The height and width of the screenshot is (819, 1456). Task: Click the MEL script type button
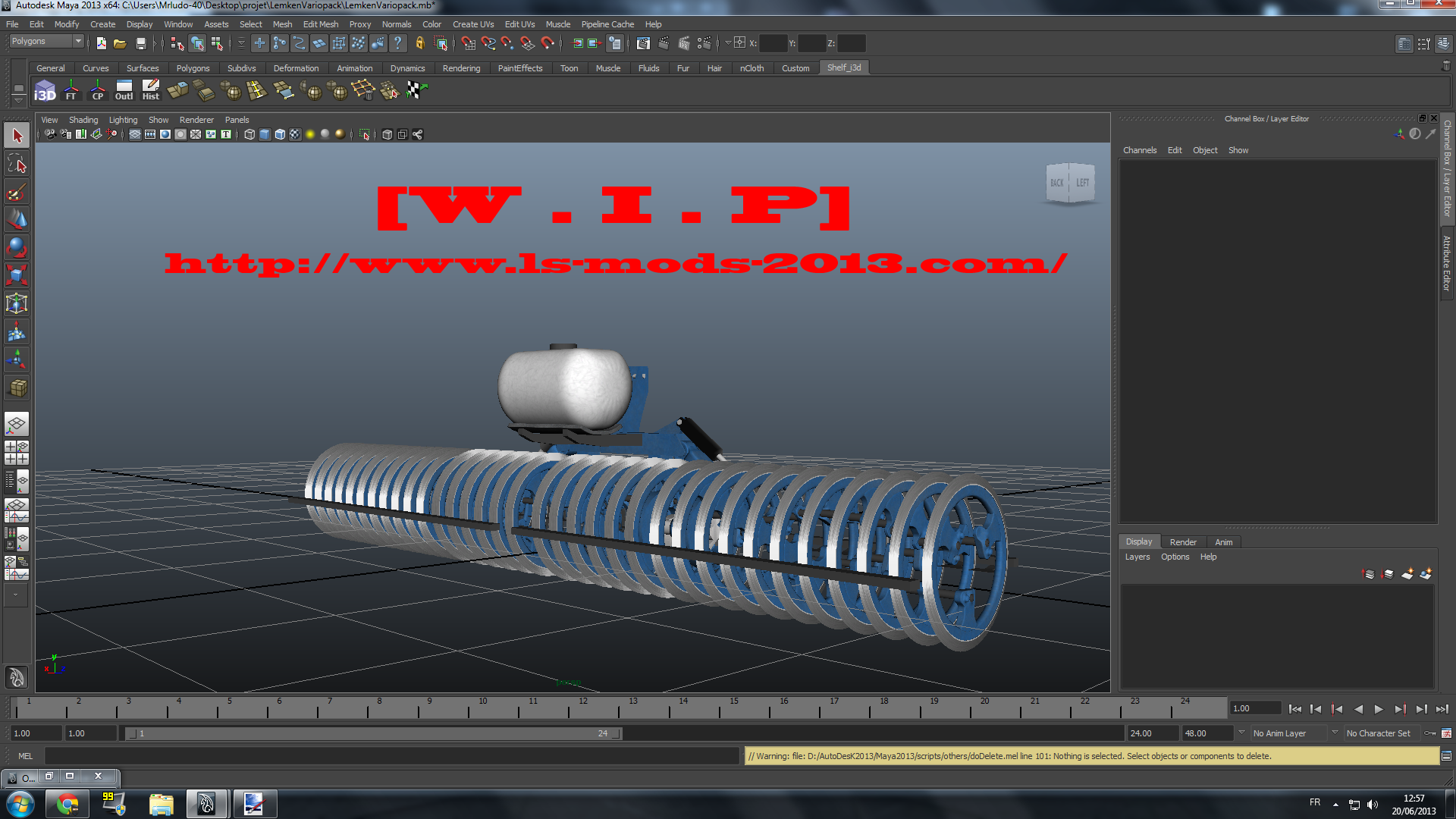(x=25, y=756)
